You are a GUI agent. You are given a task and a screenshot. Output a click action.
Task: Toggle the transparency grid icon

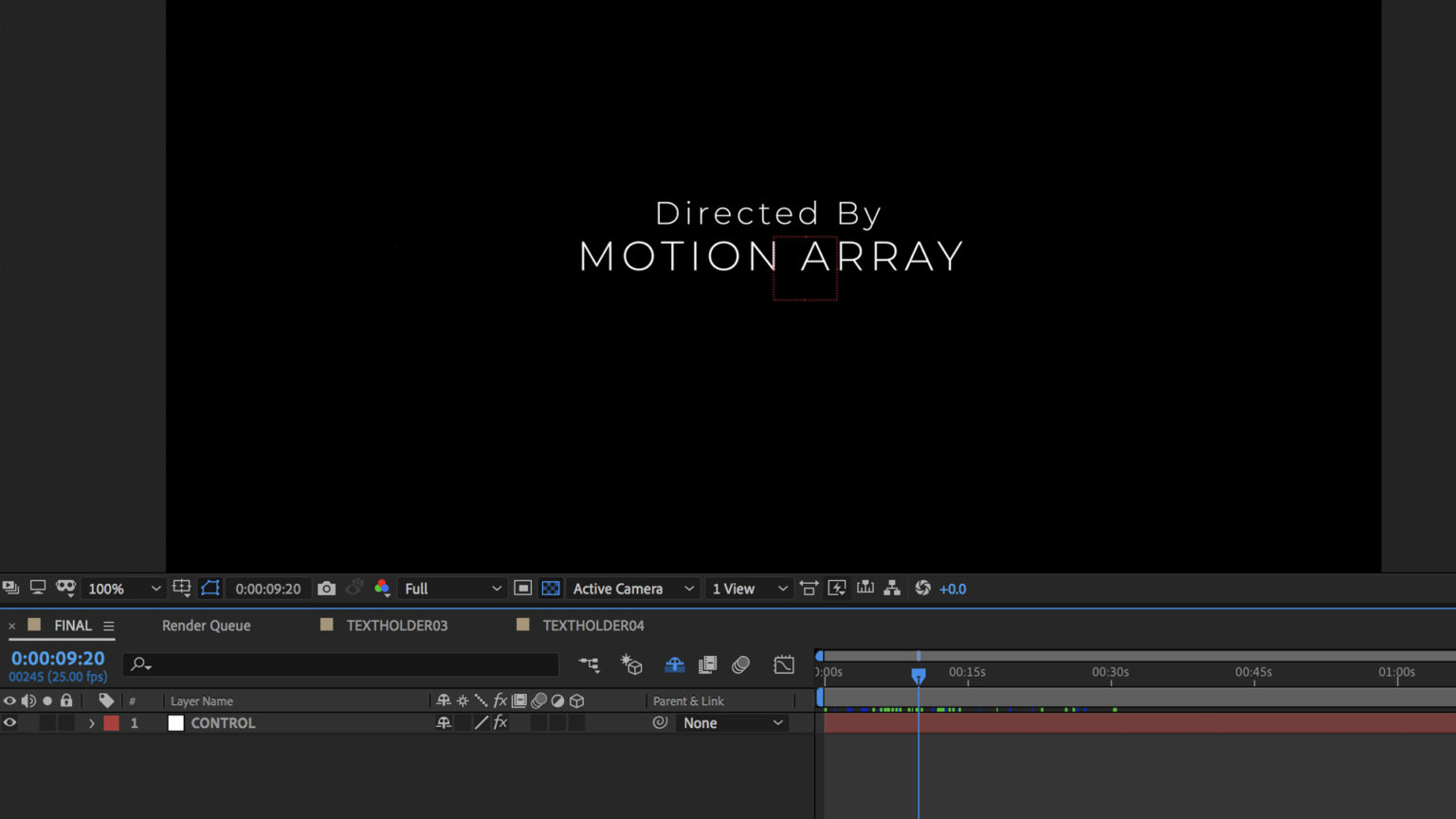(x=551, y=589)
